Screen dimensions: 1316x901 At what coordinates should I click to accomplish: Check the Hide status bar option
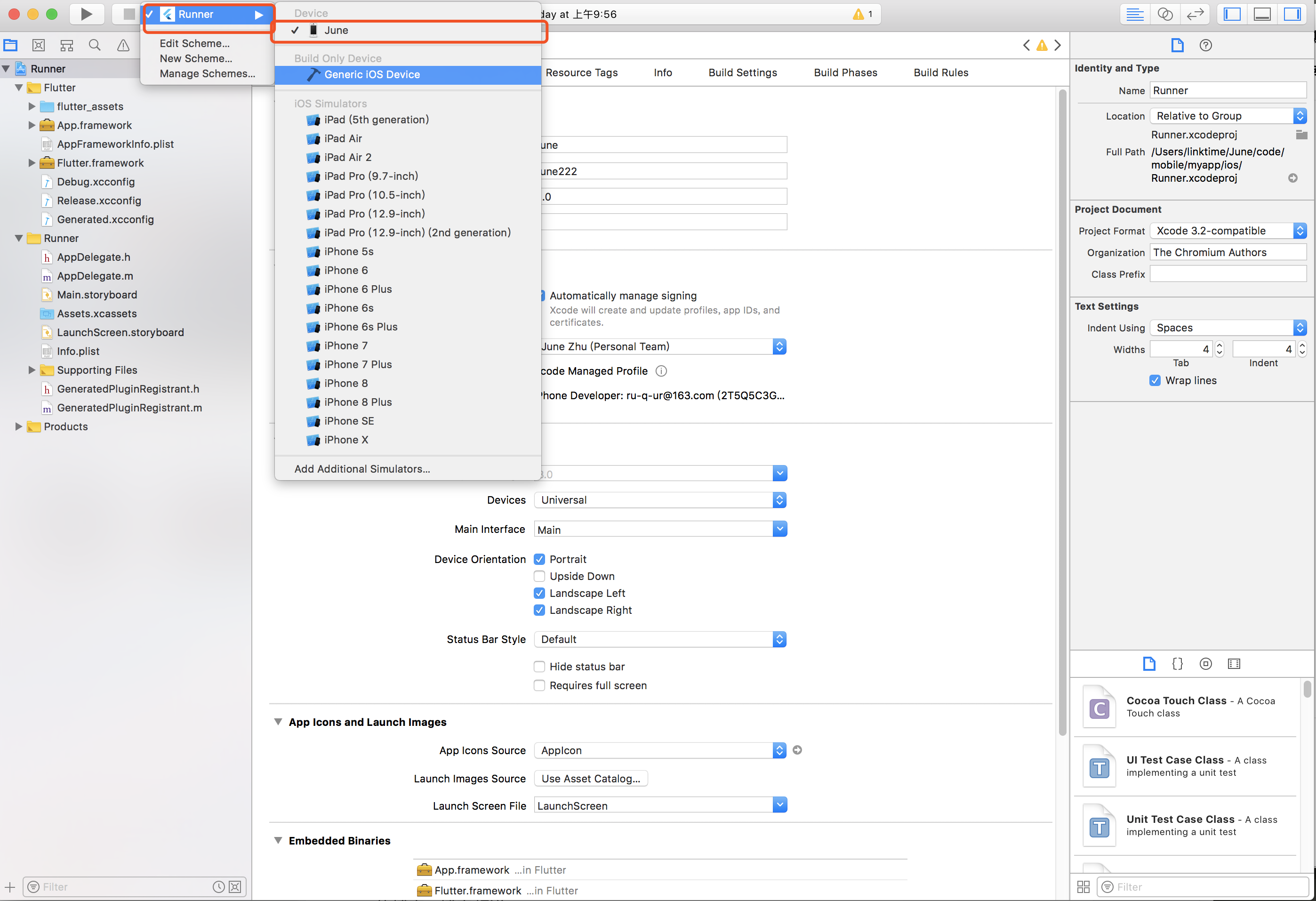coord(539,667)
